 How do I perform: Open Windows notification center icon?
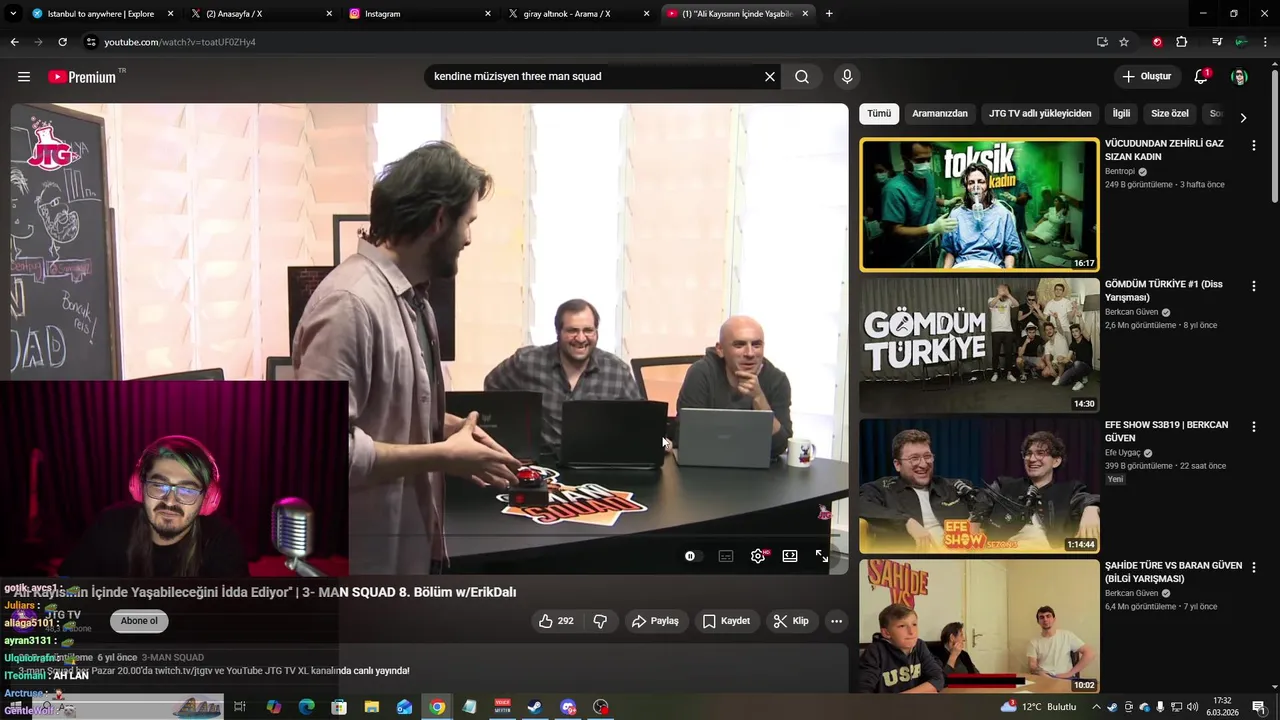tap(1259, 707)
